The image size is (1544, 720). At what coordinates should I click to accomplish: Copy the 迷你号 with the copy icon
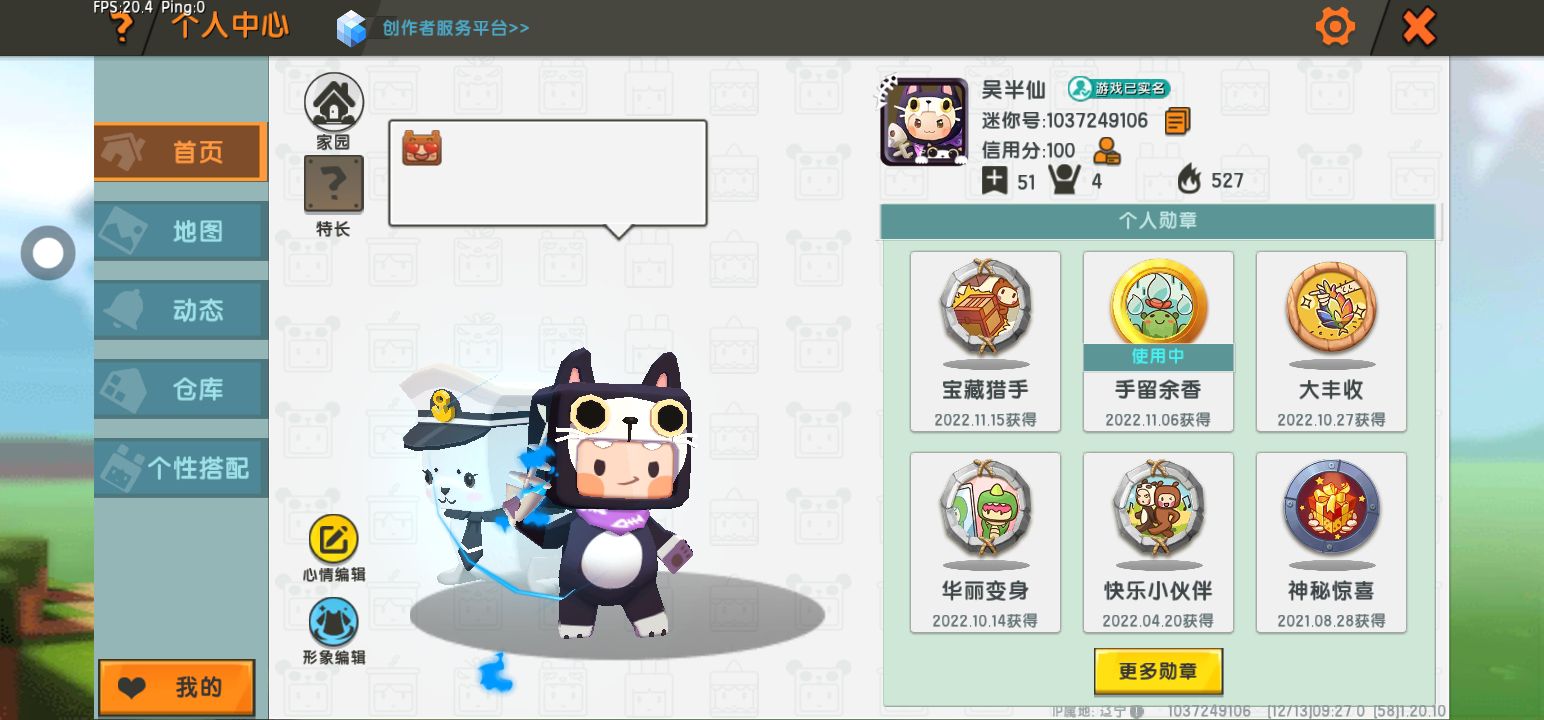[1177, 122]
